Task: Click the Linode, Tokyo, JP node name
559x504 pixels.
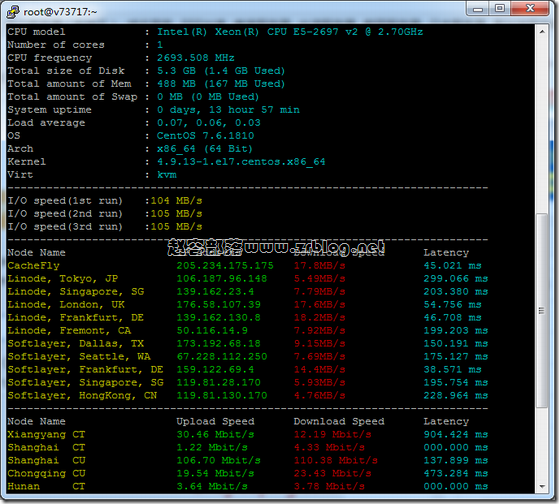Action: tap(63, 279)
